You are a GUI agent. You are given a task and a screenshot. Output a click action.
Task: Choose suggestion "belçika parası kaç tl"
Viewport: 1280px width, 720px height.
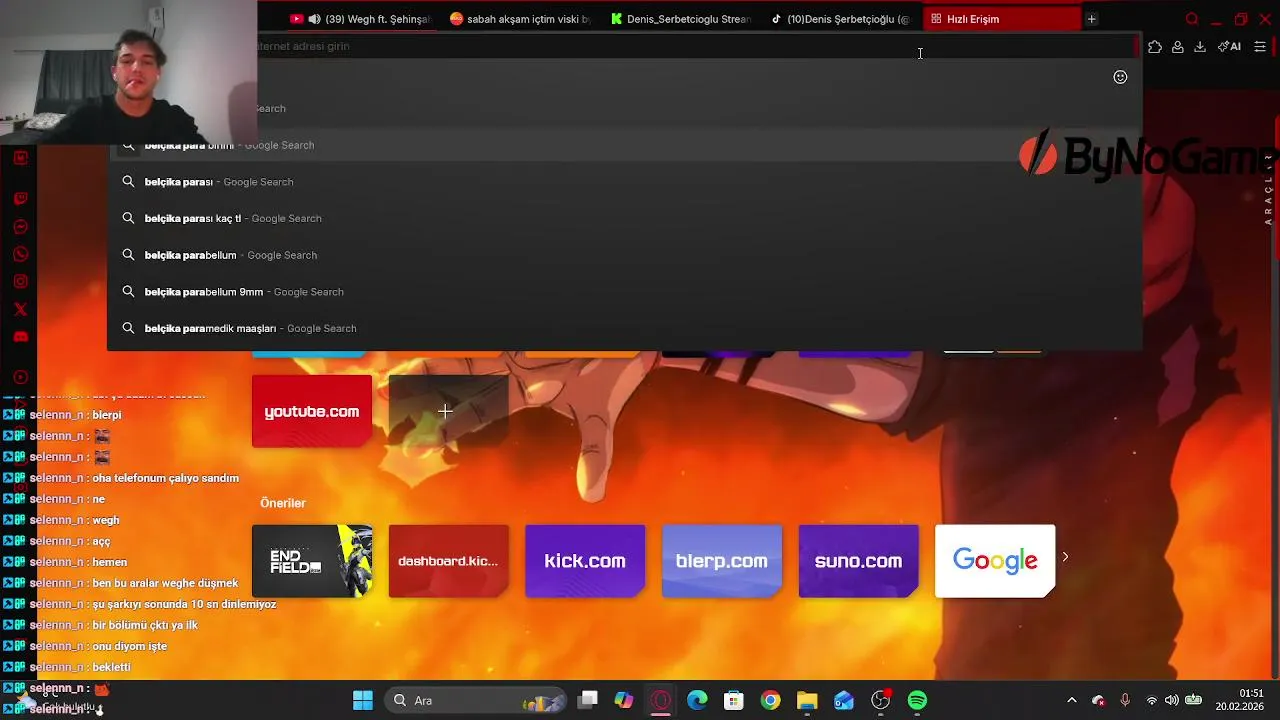(625, 218)
